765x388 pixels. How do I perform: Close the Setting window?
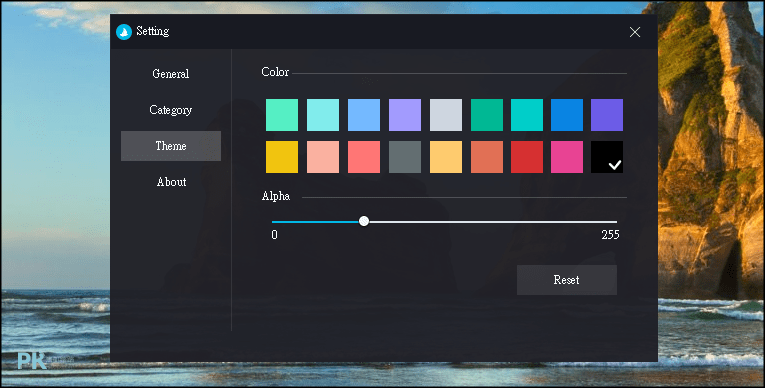click(635, 32)
